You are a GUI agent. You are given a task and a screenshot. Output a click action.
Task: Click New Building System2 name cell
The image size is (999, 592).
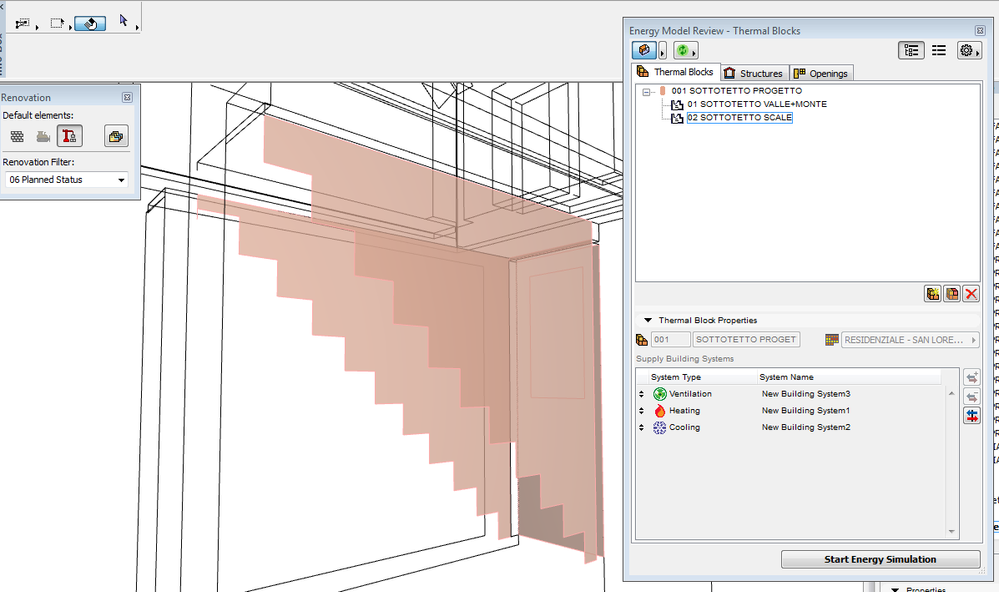click(806, 427)
